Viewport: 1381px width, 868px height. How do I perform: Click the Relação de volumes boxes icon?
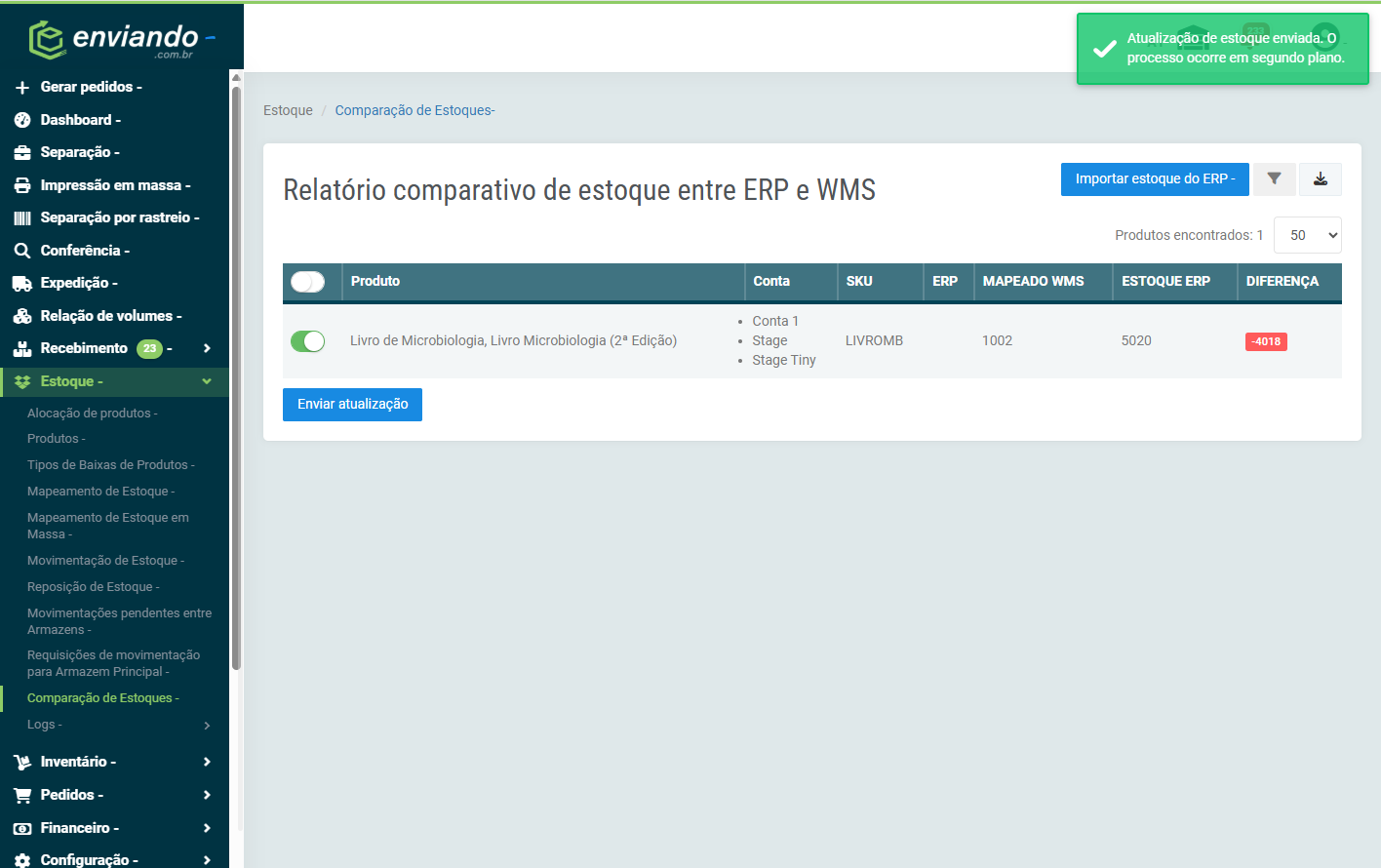[x=22, y=316]
